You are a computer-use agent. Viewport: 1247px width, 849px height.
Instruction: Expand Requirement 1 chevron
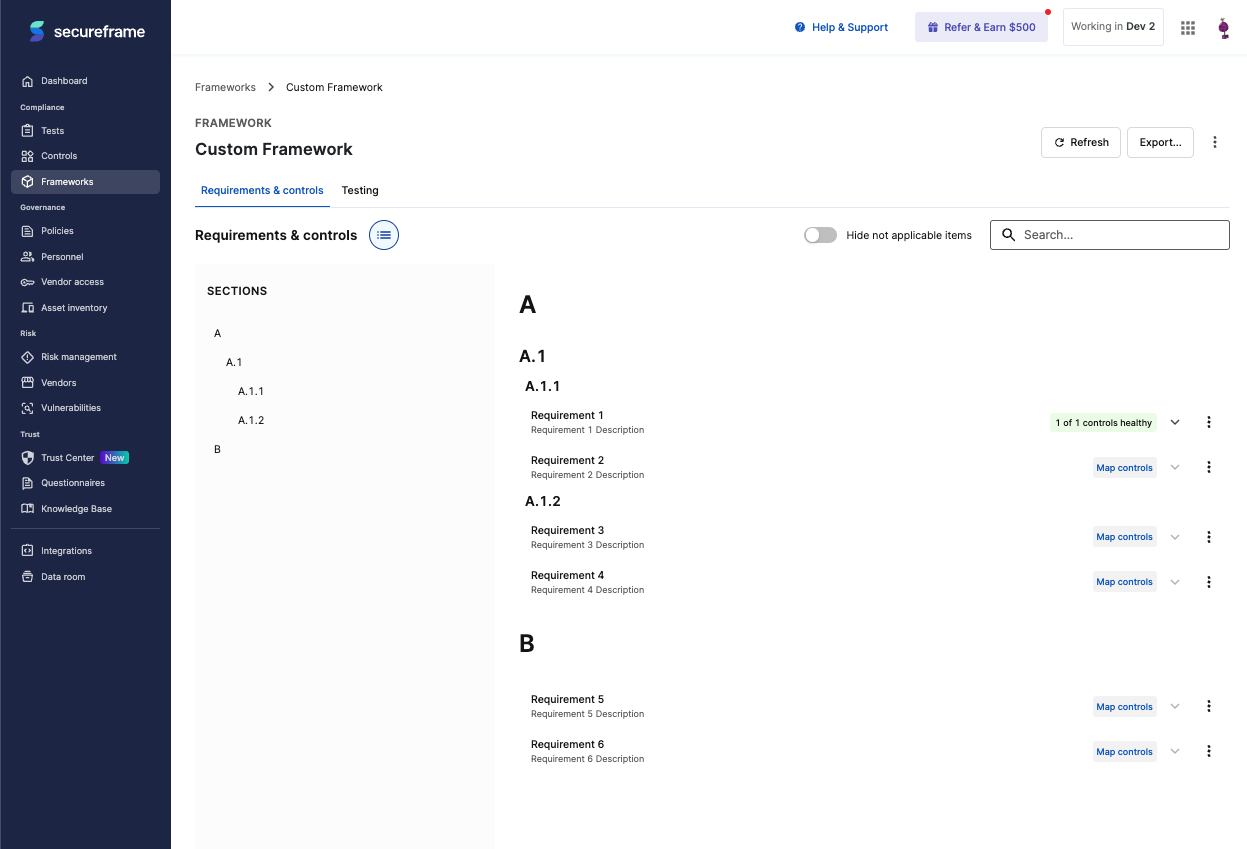coord(1175,422)
